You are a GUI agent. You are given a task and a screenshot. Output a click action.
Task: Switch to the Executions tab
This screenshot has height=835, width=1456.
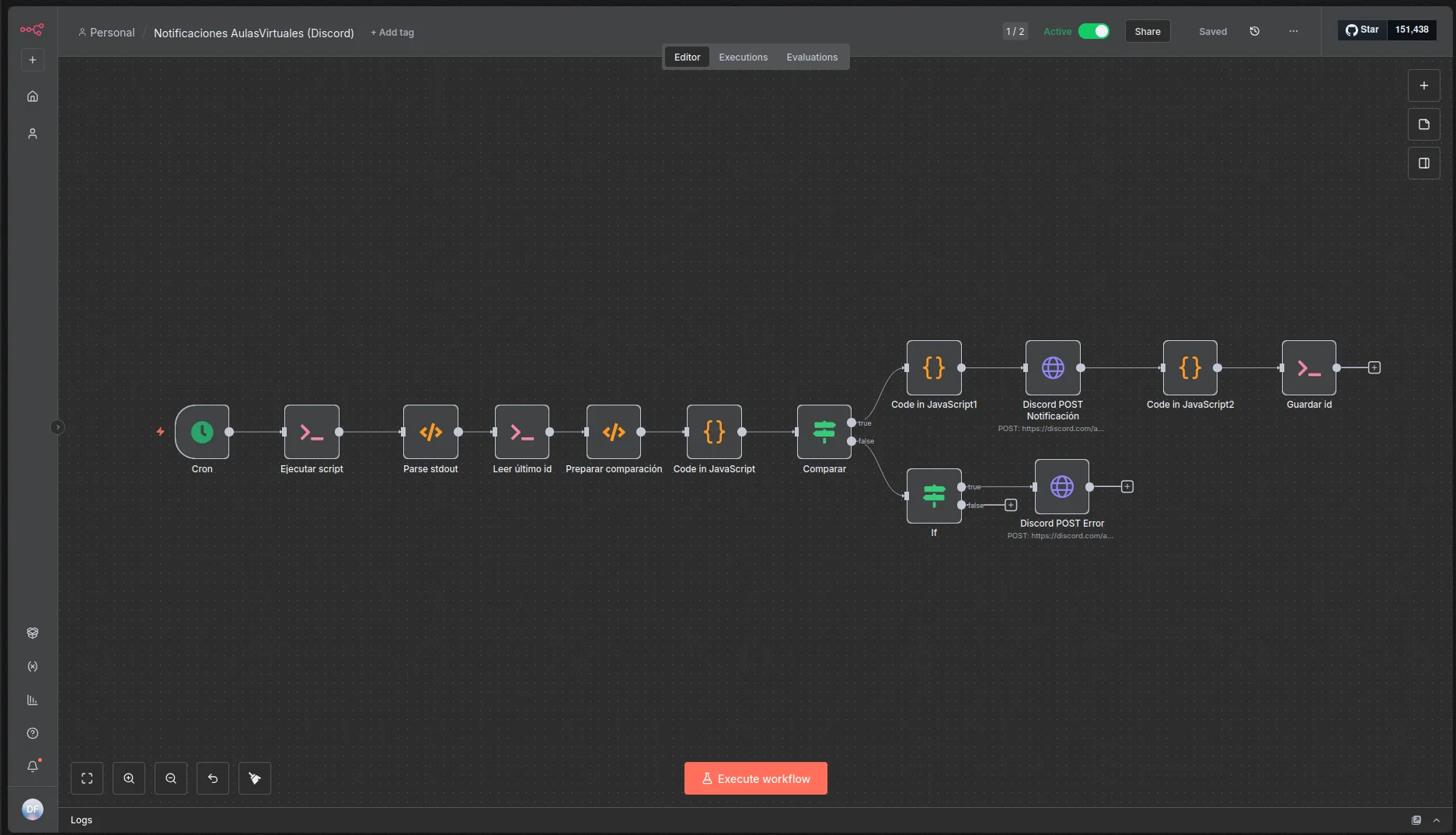tap(742, 57)
